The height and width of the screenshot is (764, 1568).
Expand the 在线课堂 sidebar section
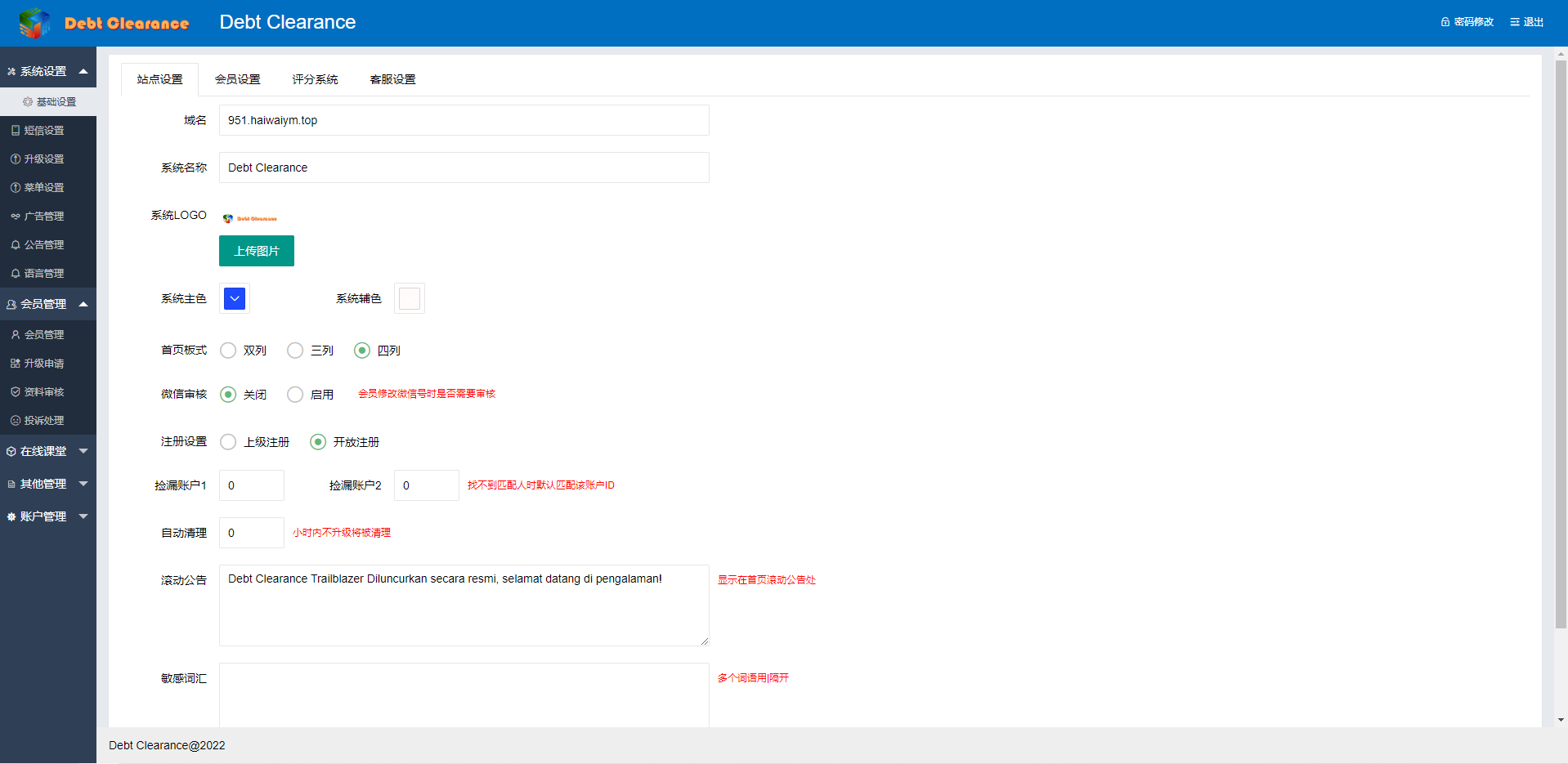pyautogui.click(x=47, y=451)
